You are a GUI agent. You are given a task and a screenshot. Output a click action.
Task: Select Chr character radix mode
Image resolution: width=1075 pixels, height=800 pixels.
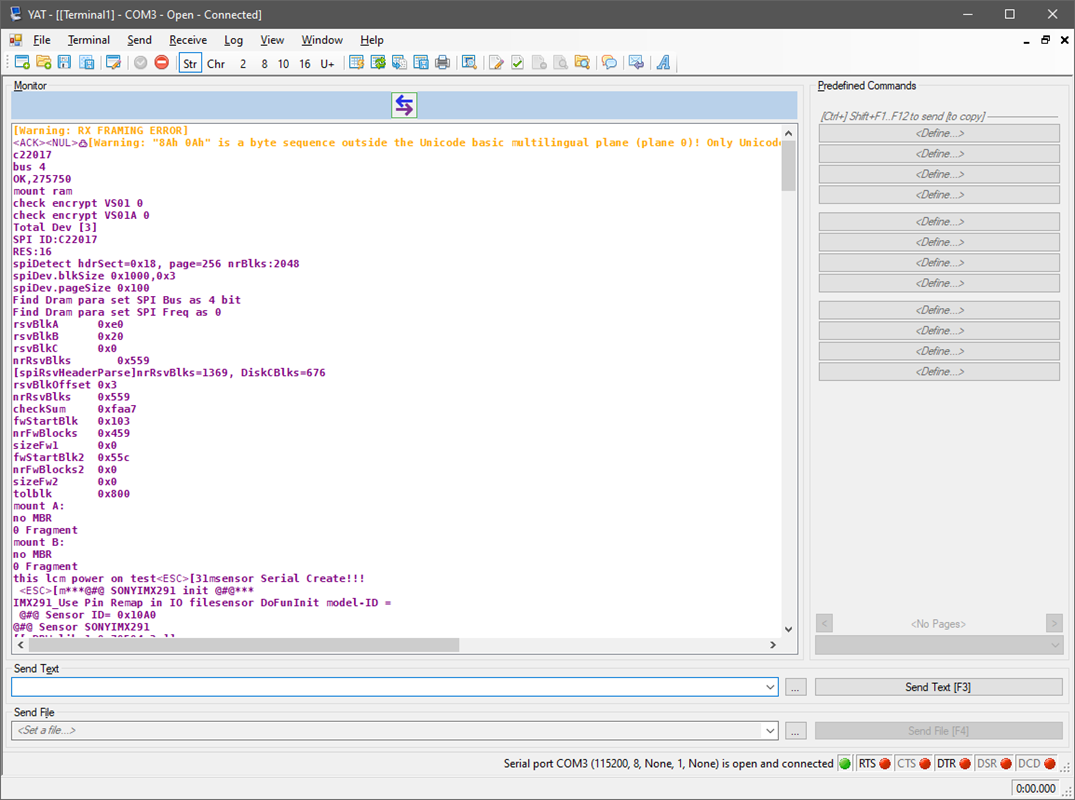click(x=216, y=64)
